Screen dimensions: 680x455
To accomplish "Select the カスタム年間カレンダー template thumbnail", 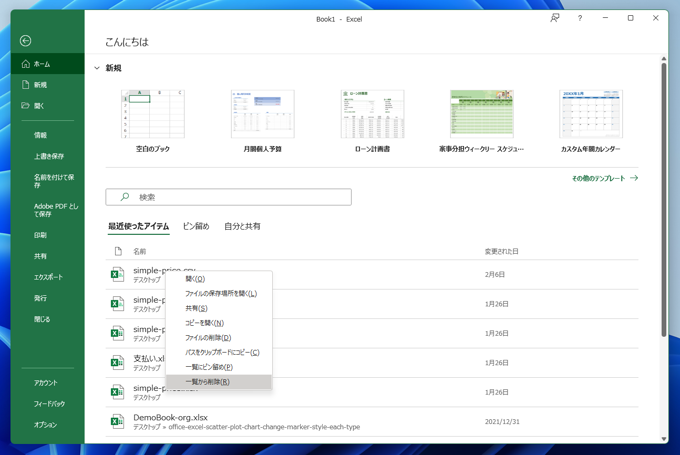I will [591, 114].
